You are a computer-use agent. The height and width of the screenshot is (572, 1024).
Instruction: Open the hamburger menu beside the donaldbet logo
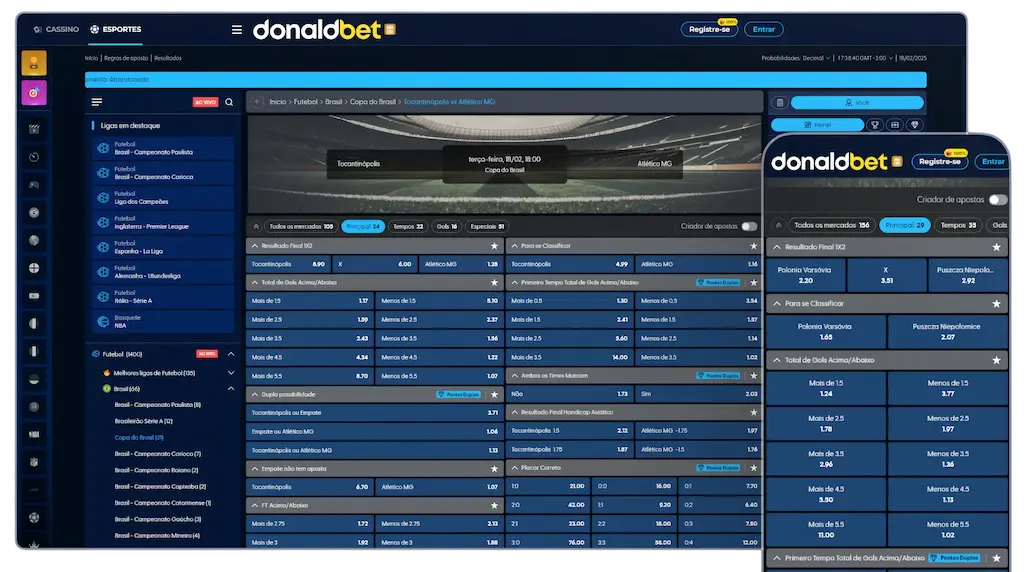pos(237,30)
